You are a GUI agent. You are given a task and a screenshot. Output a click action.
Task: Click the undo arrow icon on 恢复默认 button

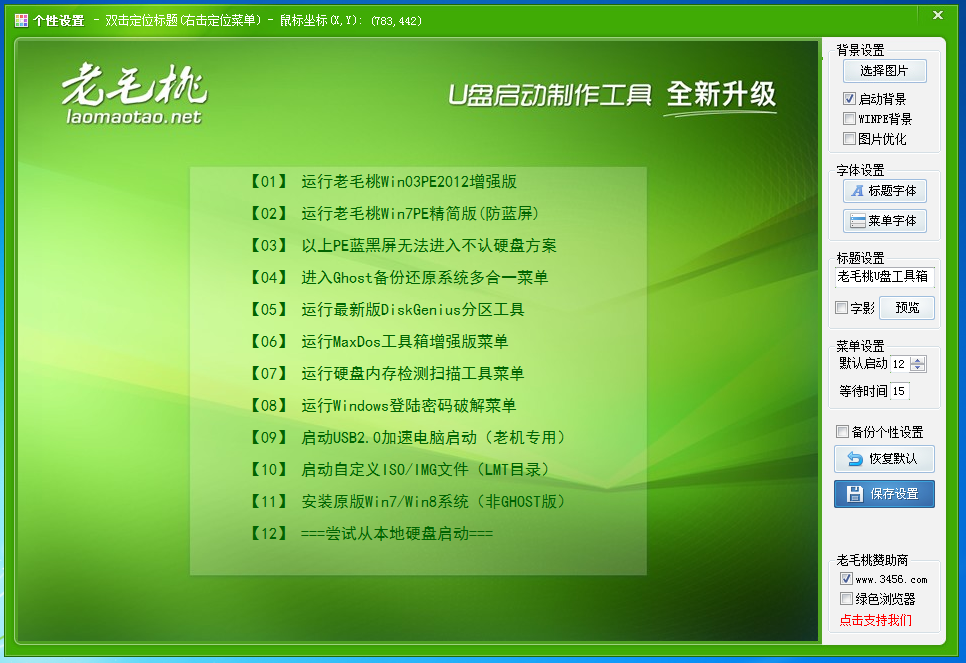coord(855,458)
